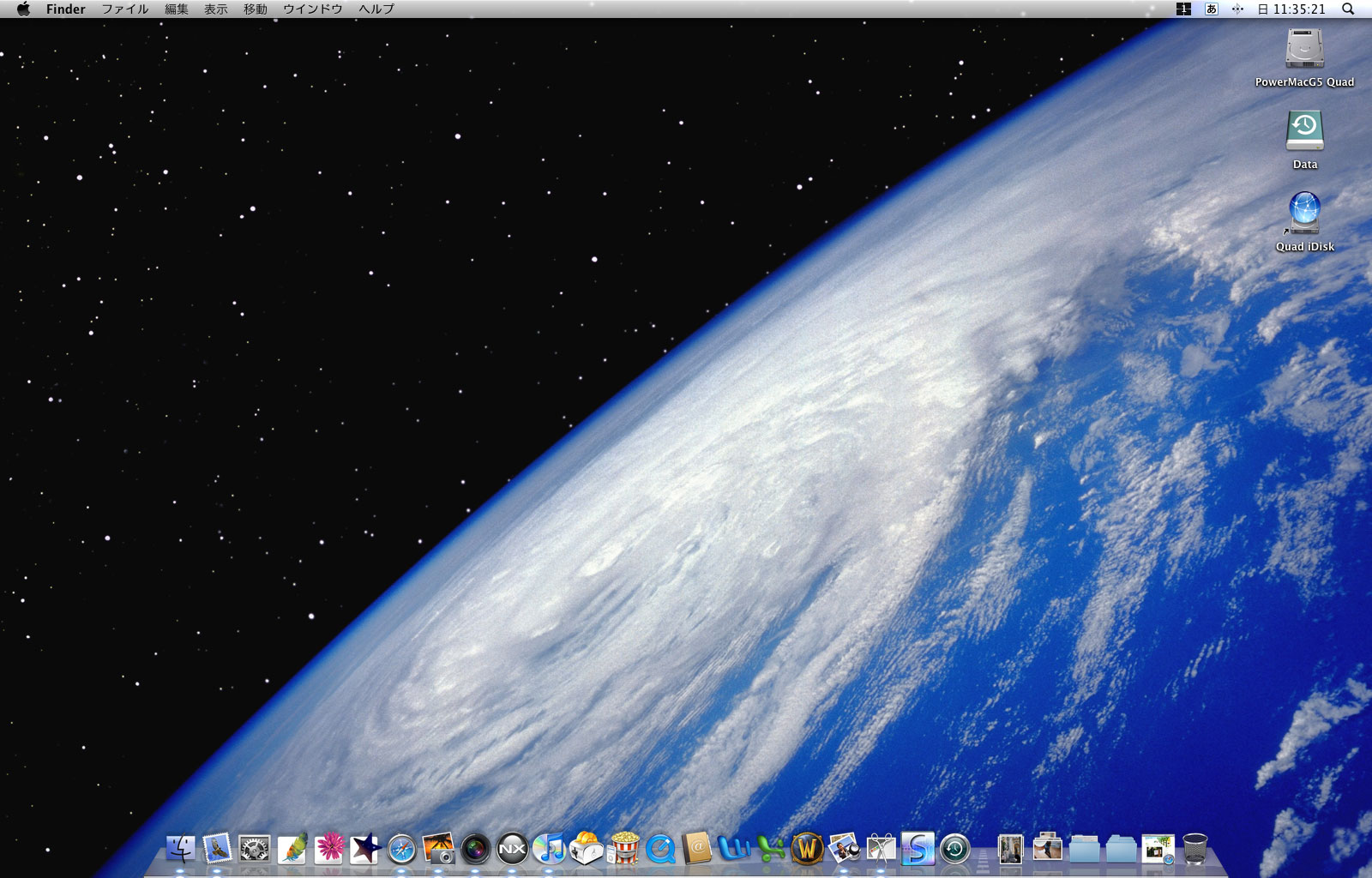Open the Finder application menu
Screen dimensions: 1372x878
[66, 9]
